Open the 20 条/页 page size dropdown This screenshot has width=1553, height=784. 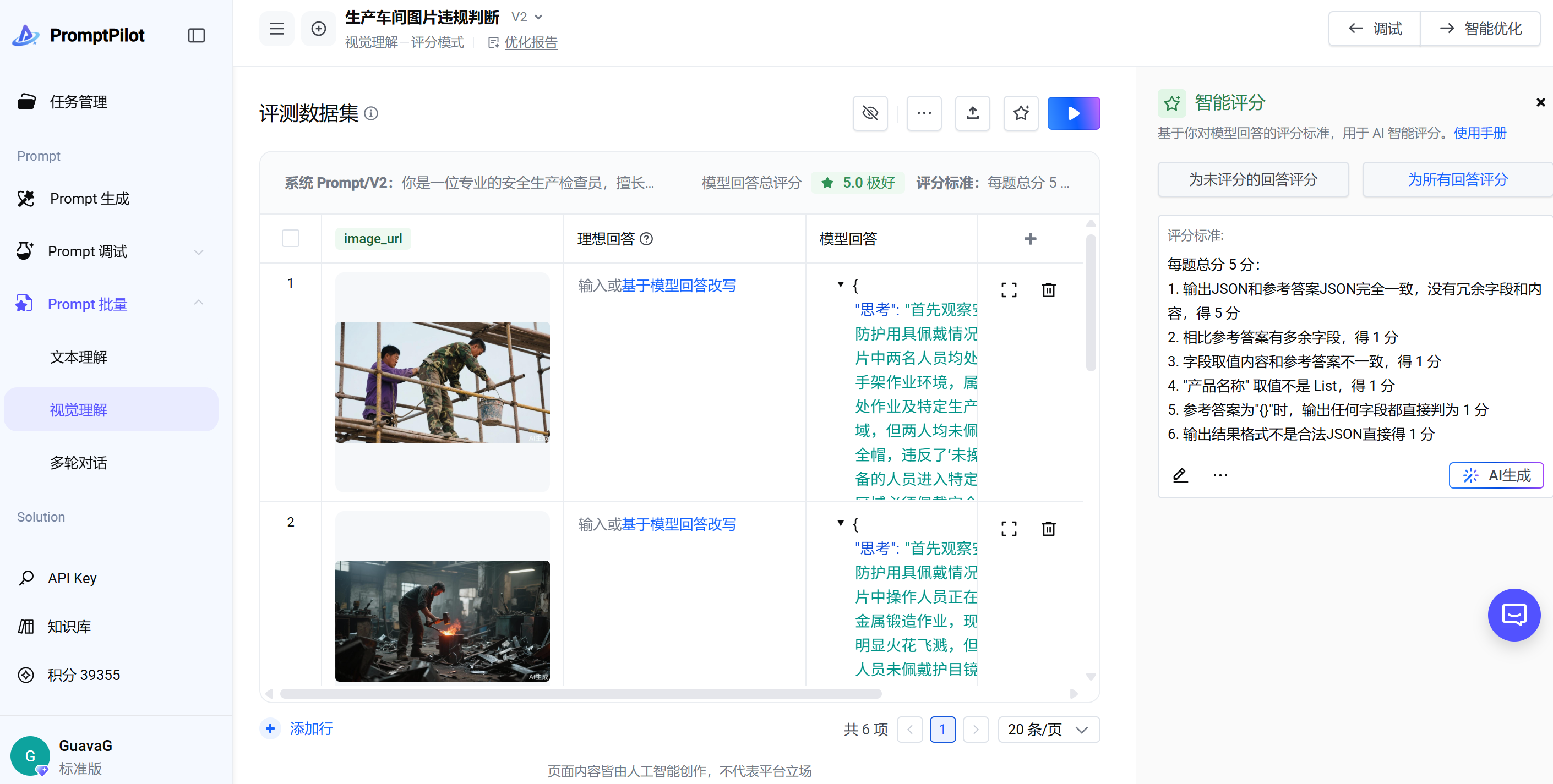[x=1048, y=729]
